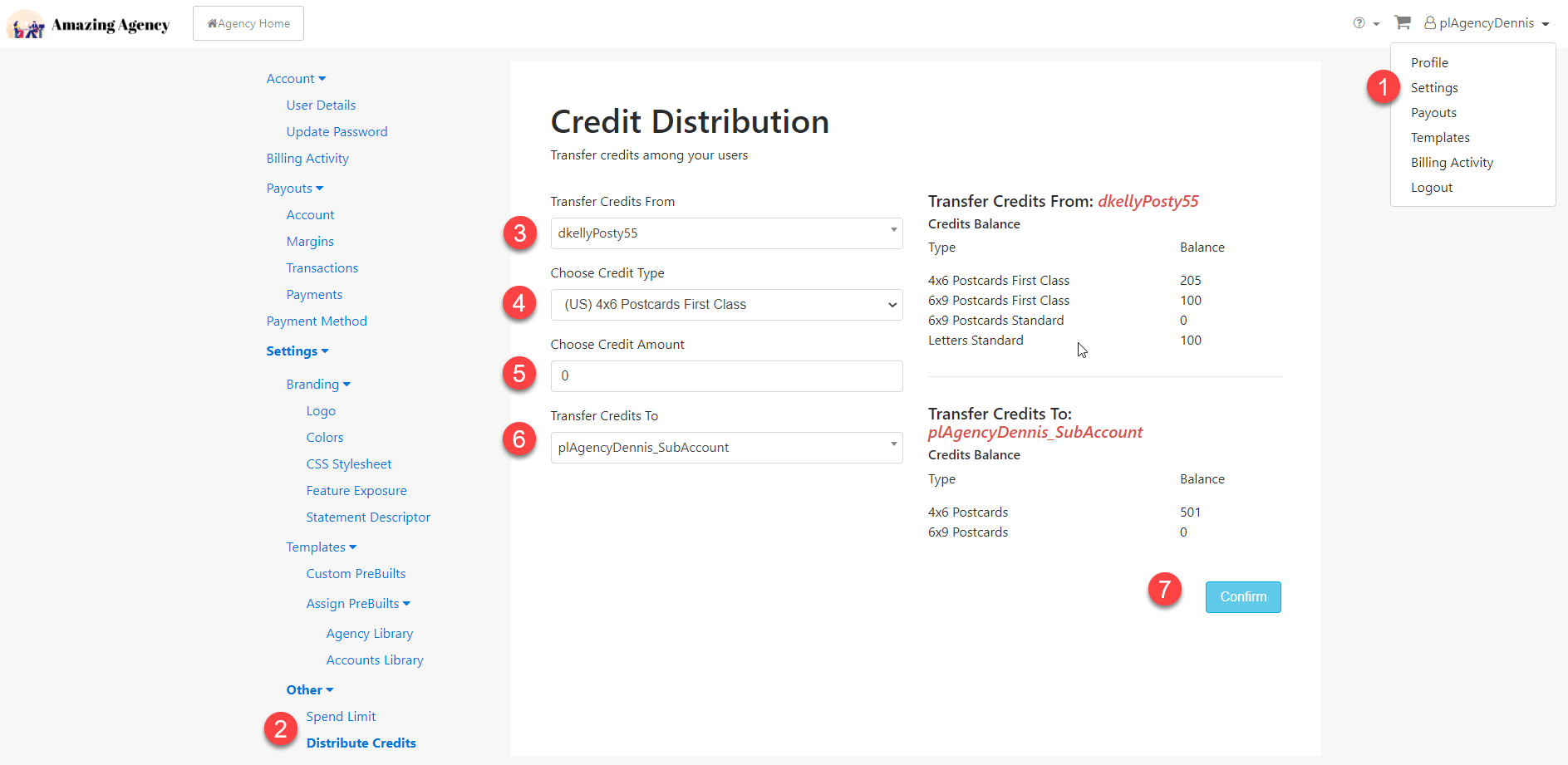Confirm the credit transfer
The image size is (1568, 765).
1243,597
